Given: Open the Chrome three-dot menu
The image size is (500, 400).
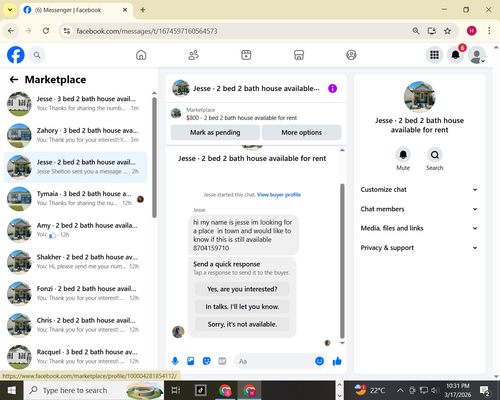Looking at the screenshot, I should pyautogui.click(x=489, y=31).
